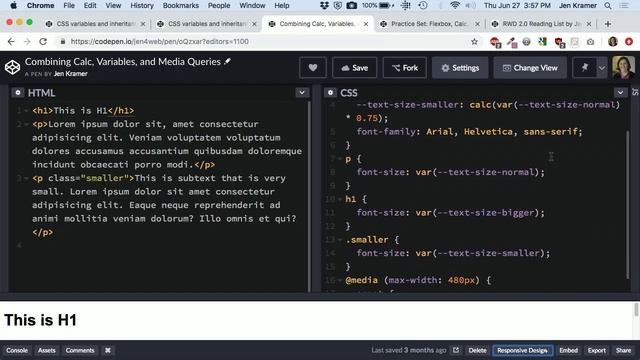The image size is (640, 360).
Task: Export the pen
Action: pos(596,350)
